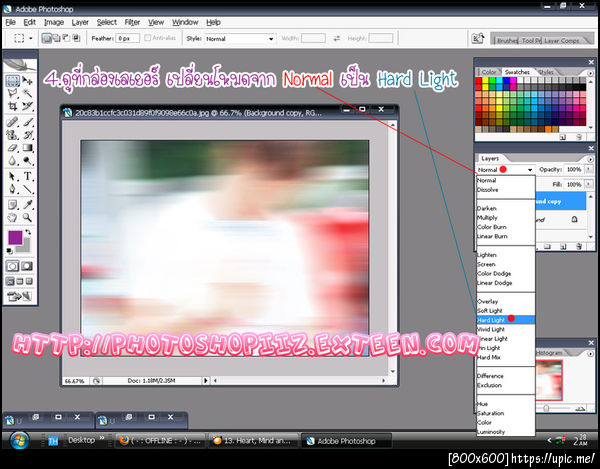
Task: Click the Windows Start button
Action: 19,440
